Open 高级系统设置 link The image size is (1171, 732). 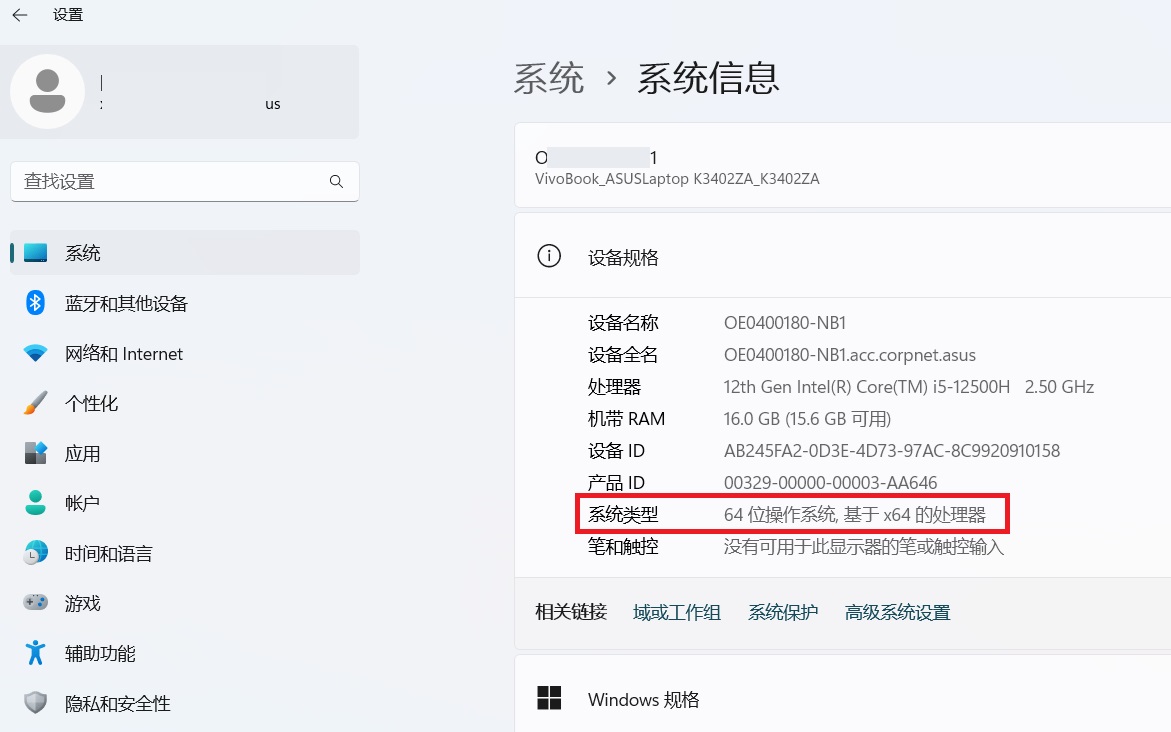point(897,612)
